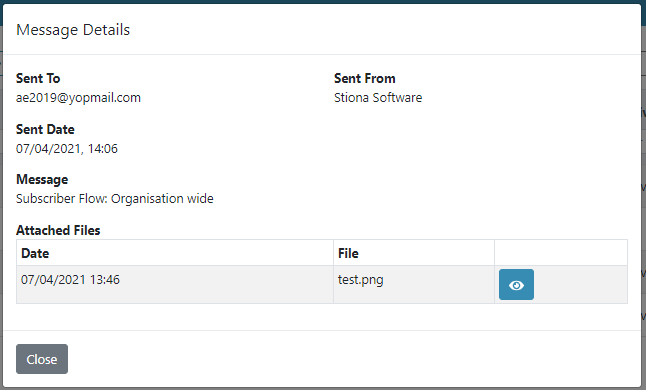This screenshot has height=390, width=646.
Task: Click the Message Details dialog title
Action: click(73, 30)
